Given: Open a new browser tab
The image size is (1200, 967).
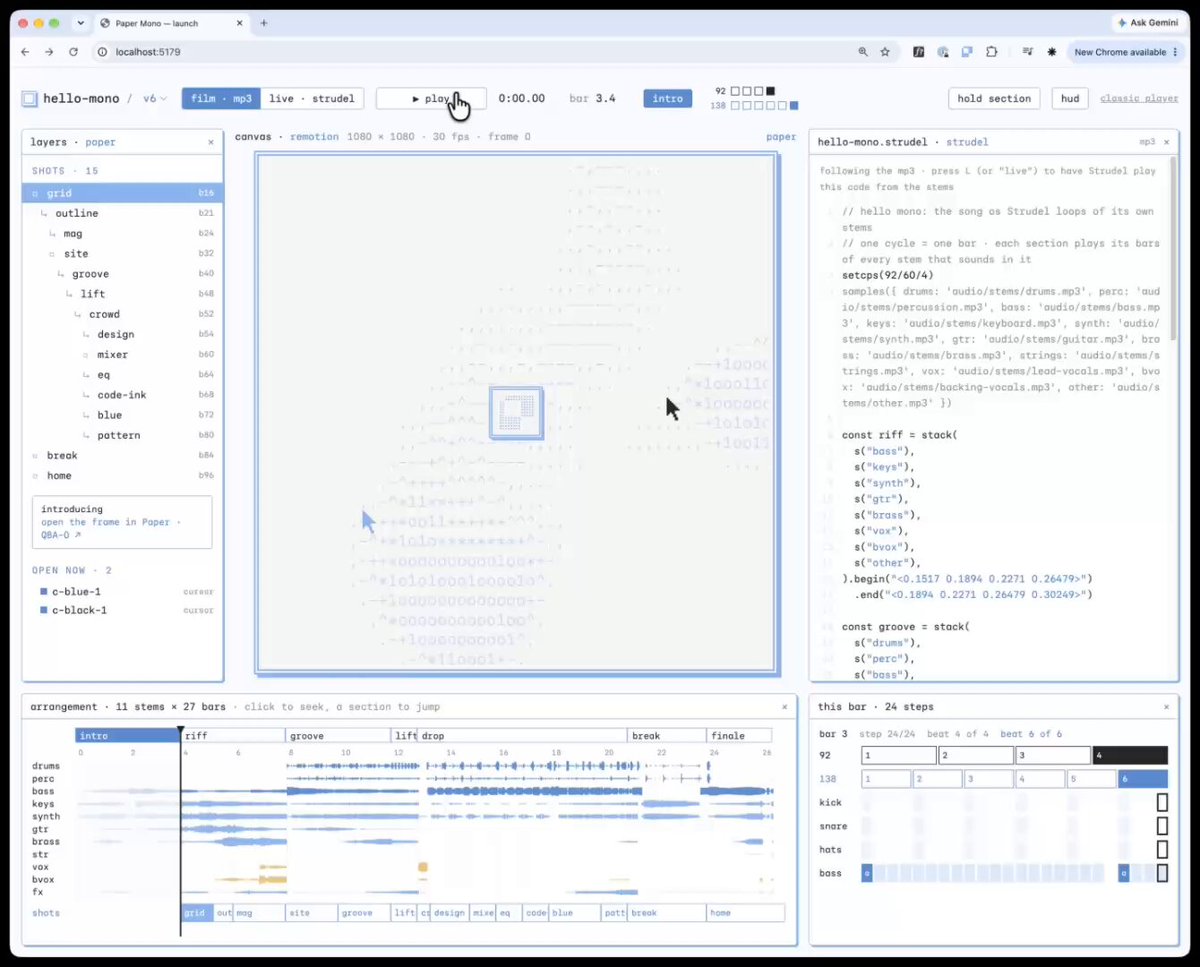Looking at the screenshot, I should click(264, 23).
